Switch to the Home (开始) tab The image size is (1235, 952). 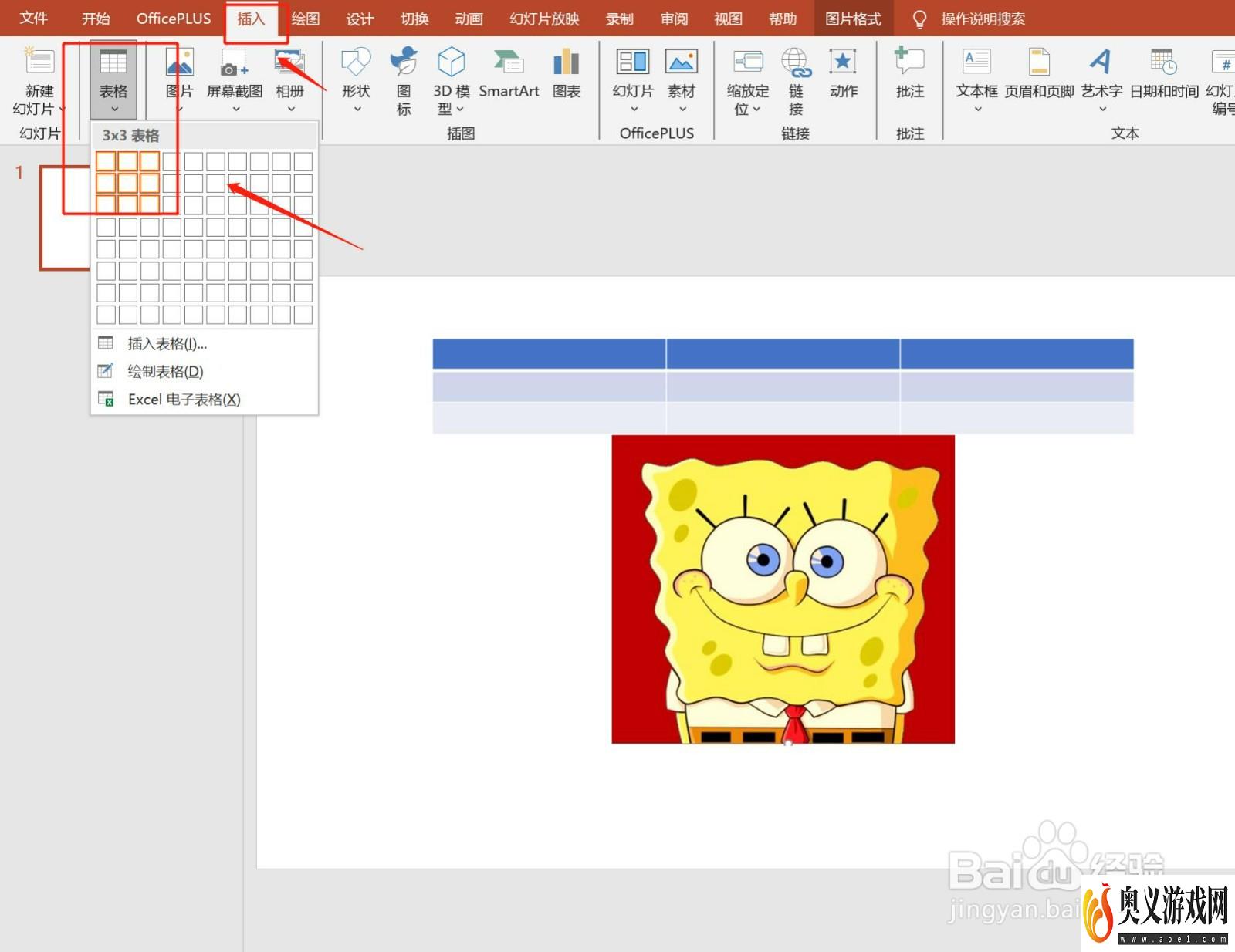(96, 19)
